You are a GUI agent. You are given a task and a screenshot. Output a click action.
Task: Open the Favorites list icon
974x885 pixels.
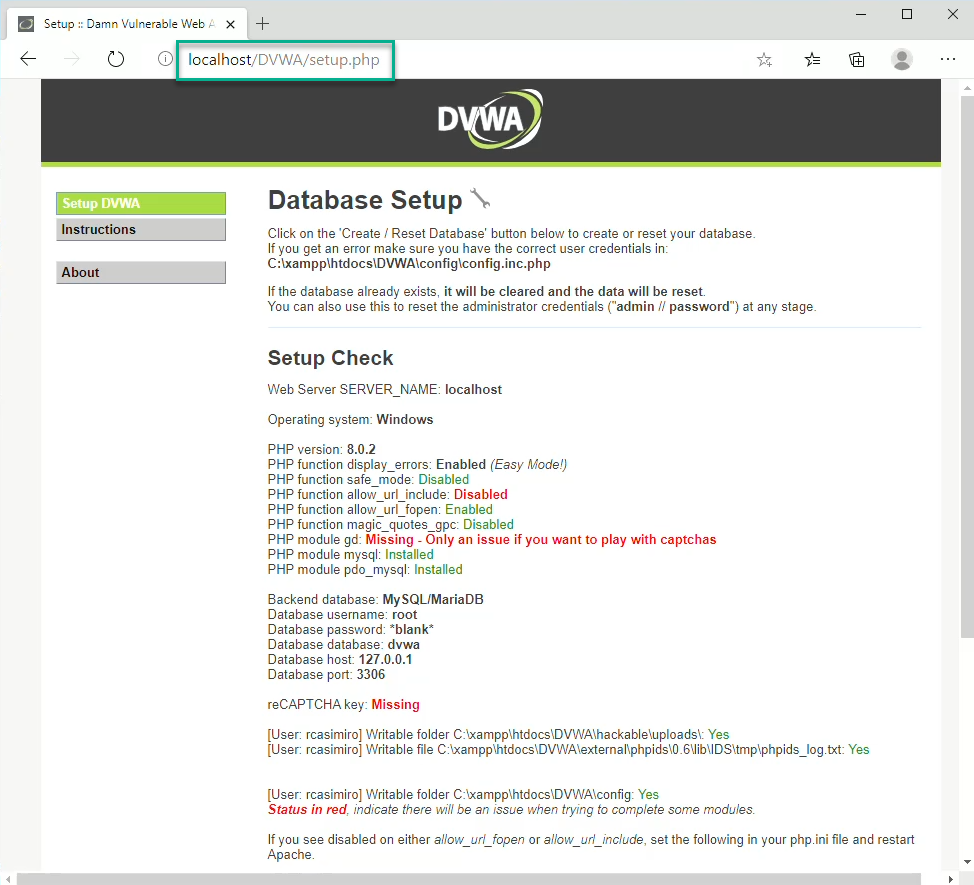tap(812, 60)
